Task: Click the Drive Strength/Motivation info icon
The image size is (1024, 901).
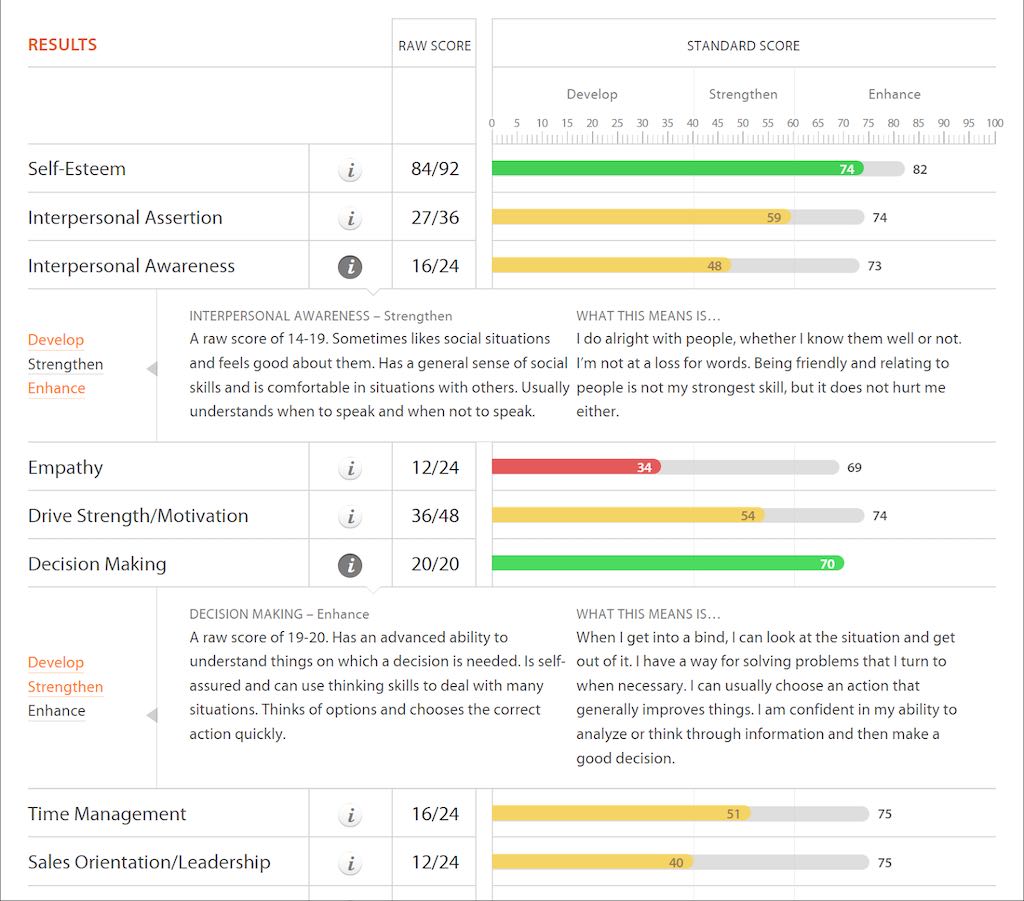Action: [x=350, y=515]
